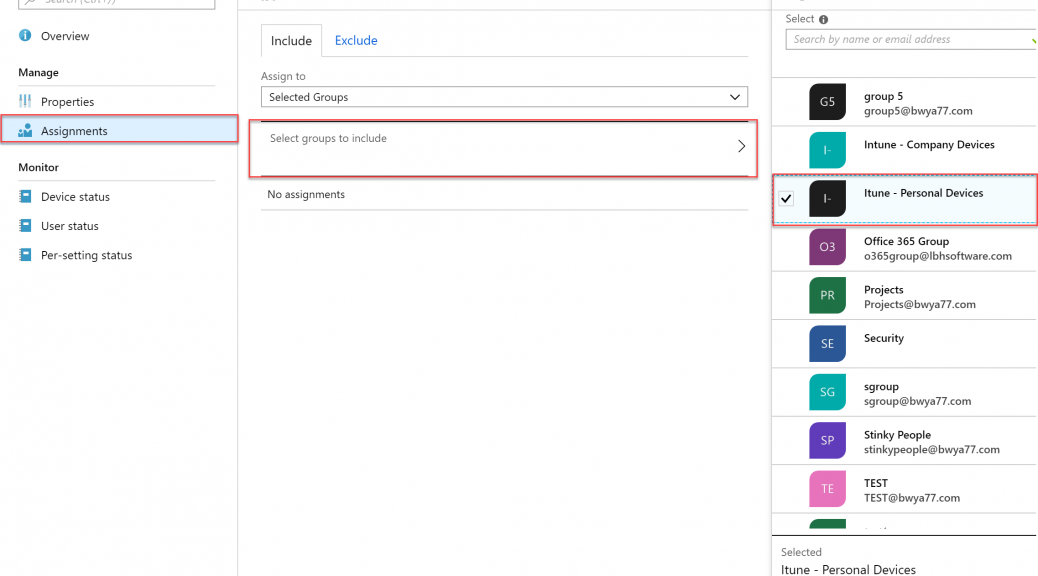Select the sgroup name
The image size is (1038, 576).
coord(881,386)
